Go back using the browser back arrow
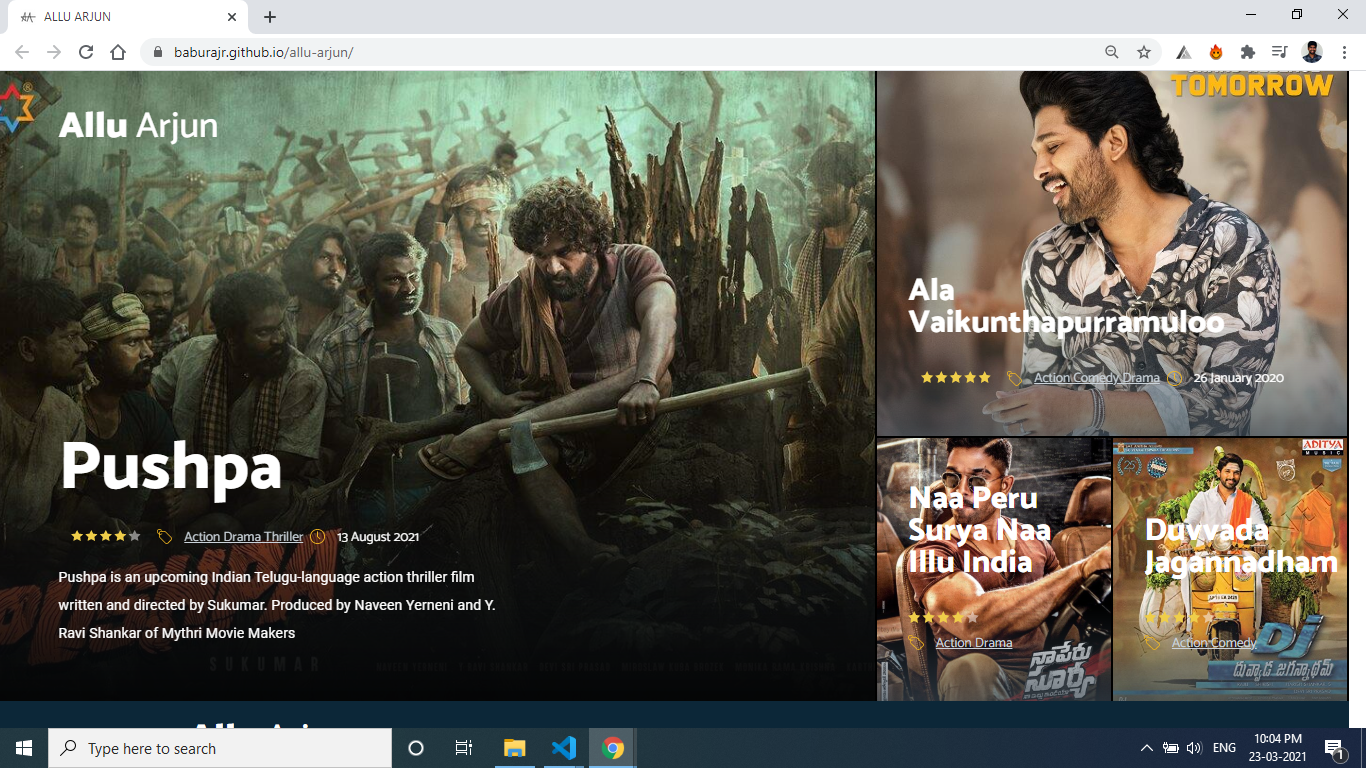Screen dimensions: 1366x768 (22, 52)
